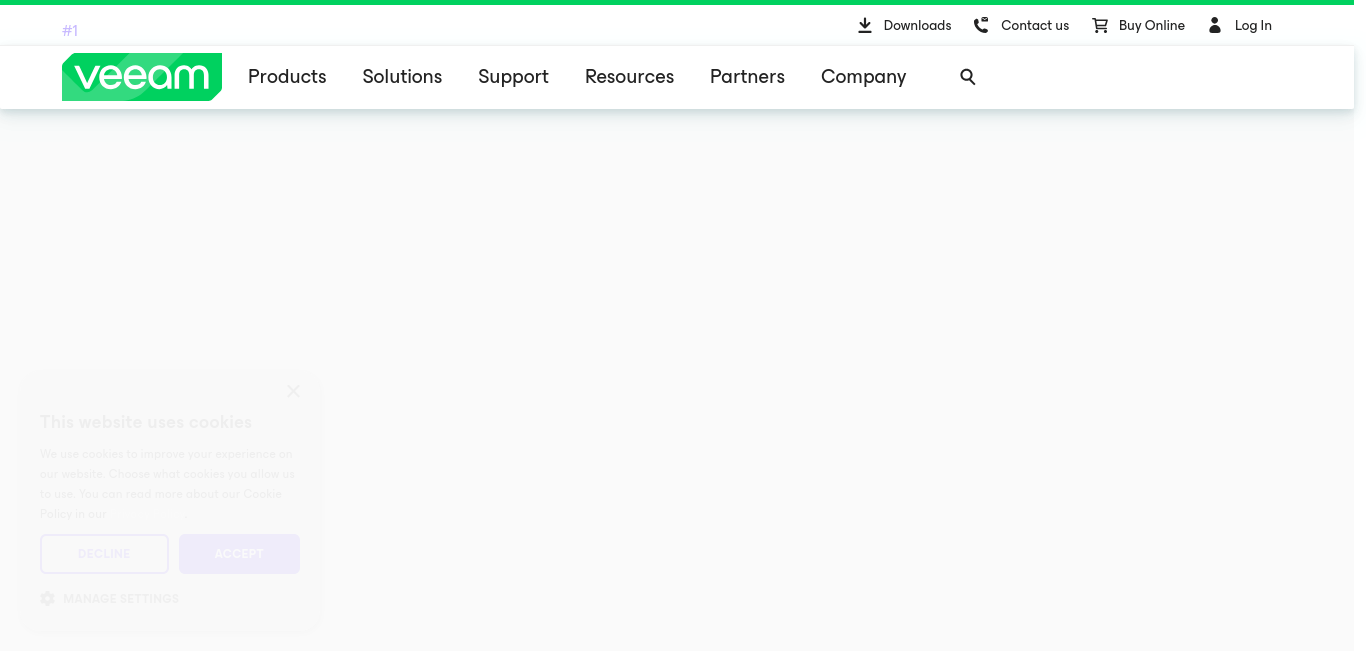Viewport: 1366px width, 651px height.
Task: Decline the website cookies
Action: tap(104, 554)
